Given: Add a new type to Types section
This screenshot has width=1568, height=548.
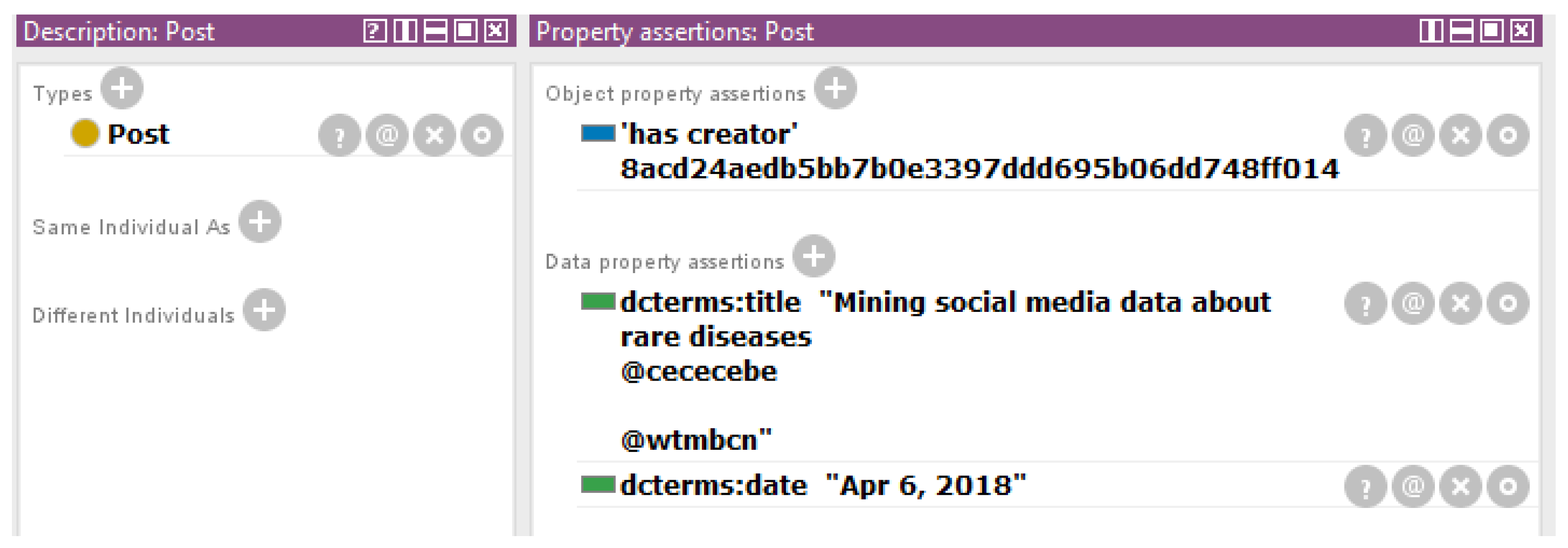Looking at the screenshot, I should [122, 88].
